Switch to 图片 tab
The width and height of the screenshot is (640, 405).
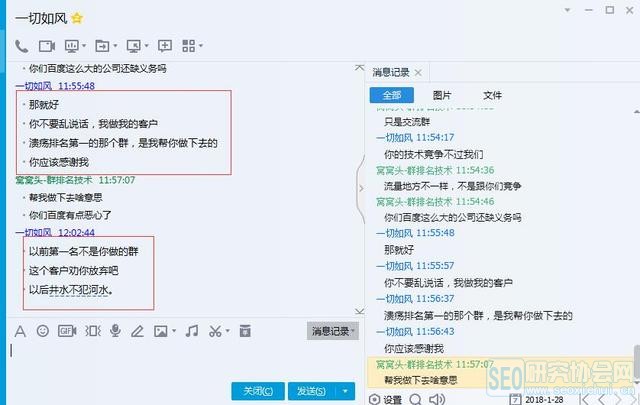pos(442,95)
